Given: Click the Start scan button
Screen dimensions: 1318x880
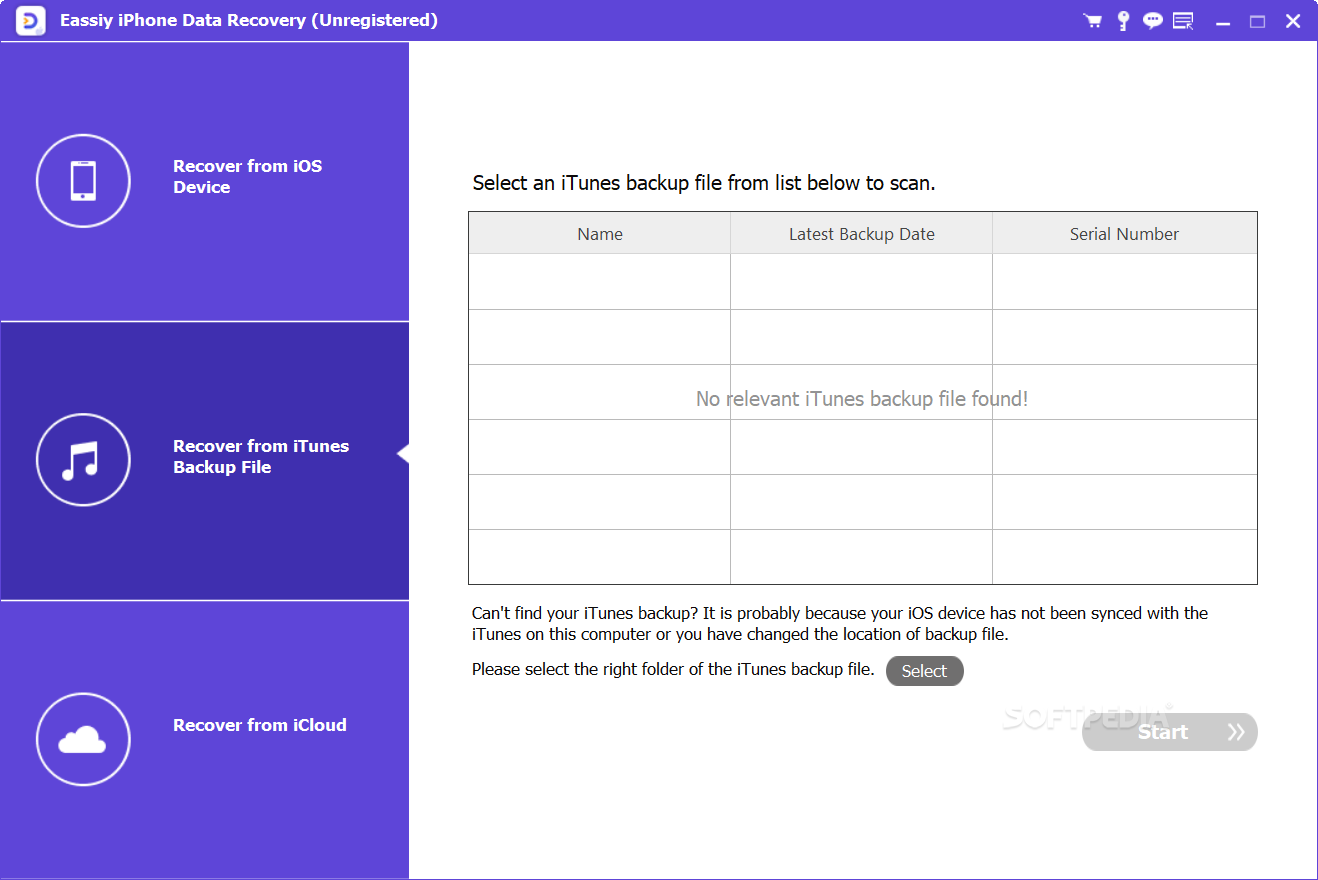Looking at the screenshot, I should 1169,732.
